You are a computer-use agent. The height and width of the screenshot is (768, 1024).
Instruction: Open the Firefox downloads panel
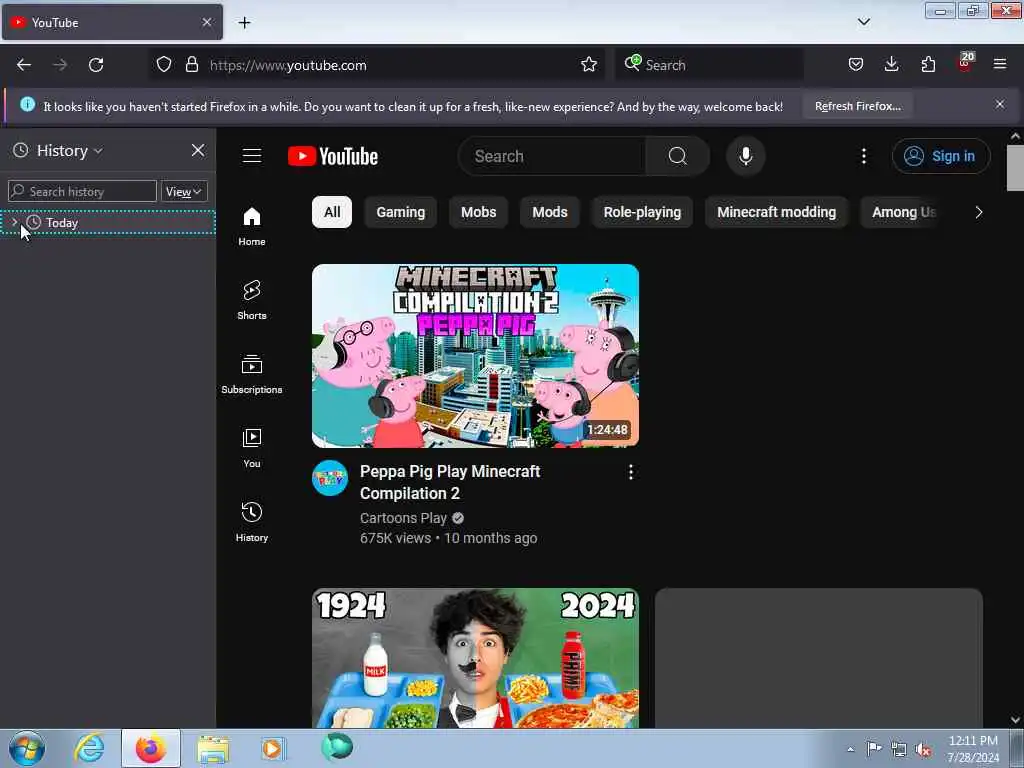tap(891, 65)
